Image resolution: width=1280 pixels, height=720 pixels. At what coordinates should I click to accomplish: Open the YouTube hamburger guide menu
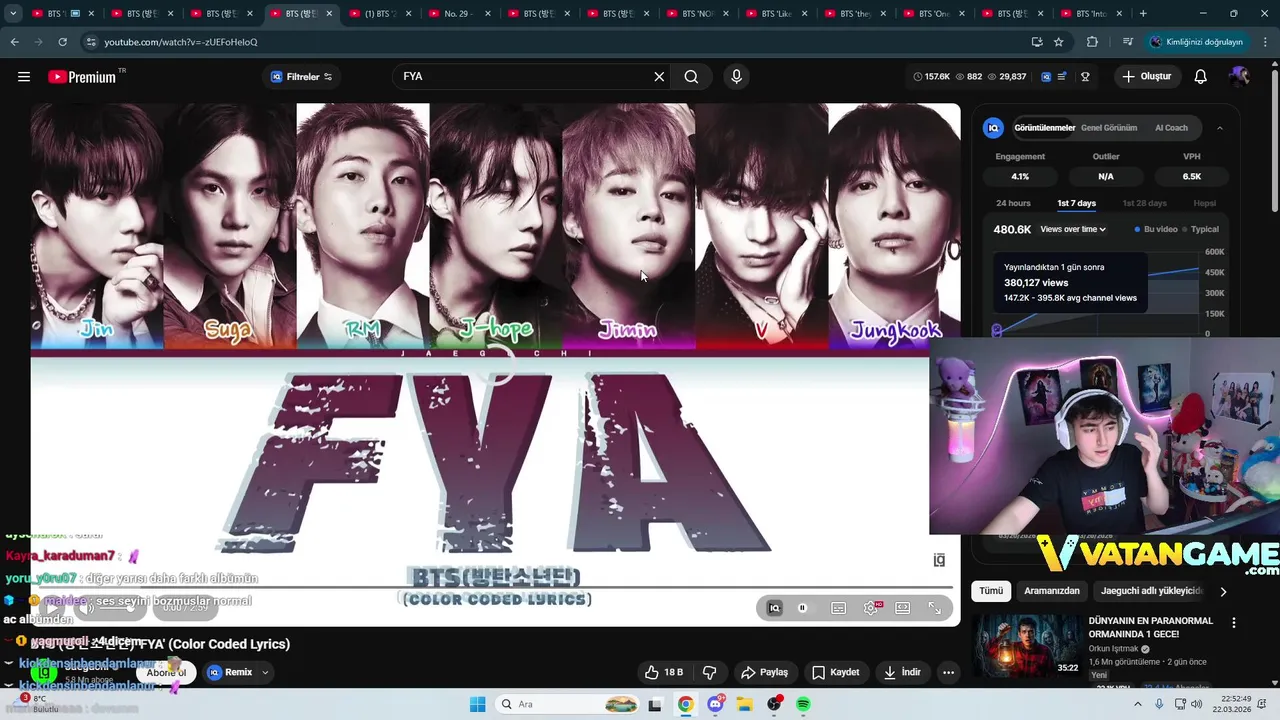click(x=24, y=77)
